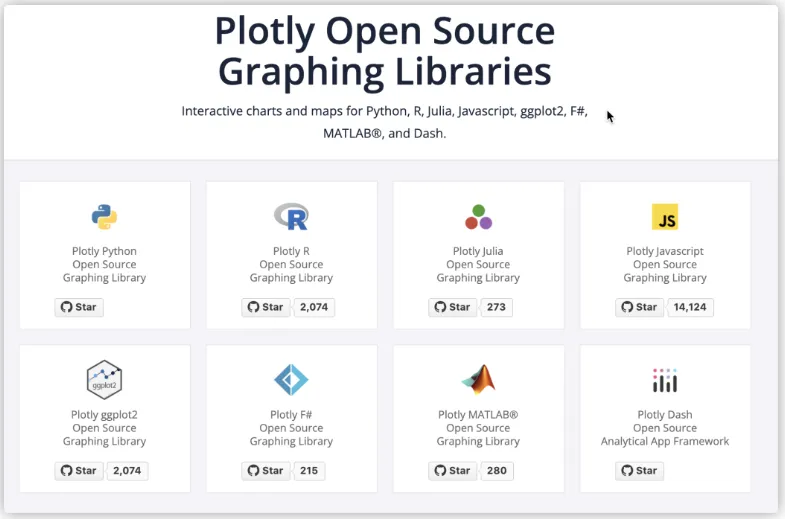The width and height of the screenshot is (785, 519).
Task: Star the Plotly Python repository
Action: pyautogui.click(x=79, y=307)
